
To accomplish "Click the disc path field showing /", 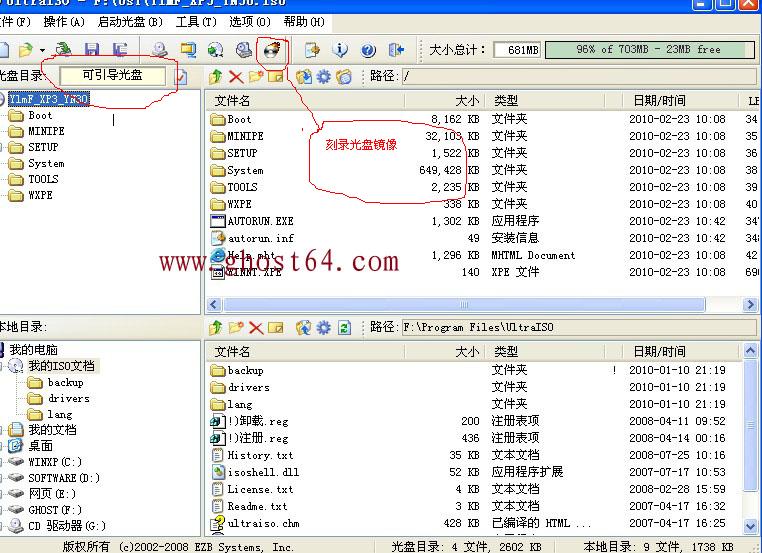I will pyautogui.click(x=578, y=76).
